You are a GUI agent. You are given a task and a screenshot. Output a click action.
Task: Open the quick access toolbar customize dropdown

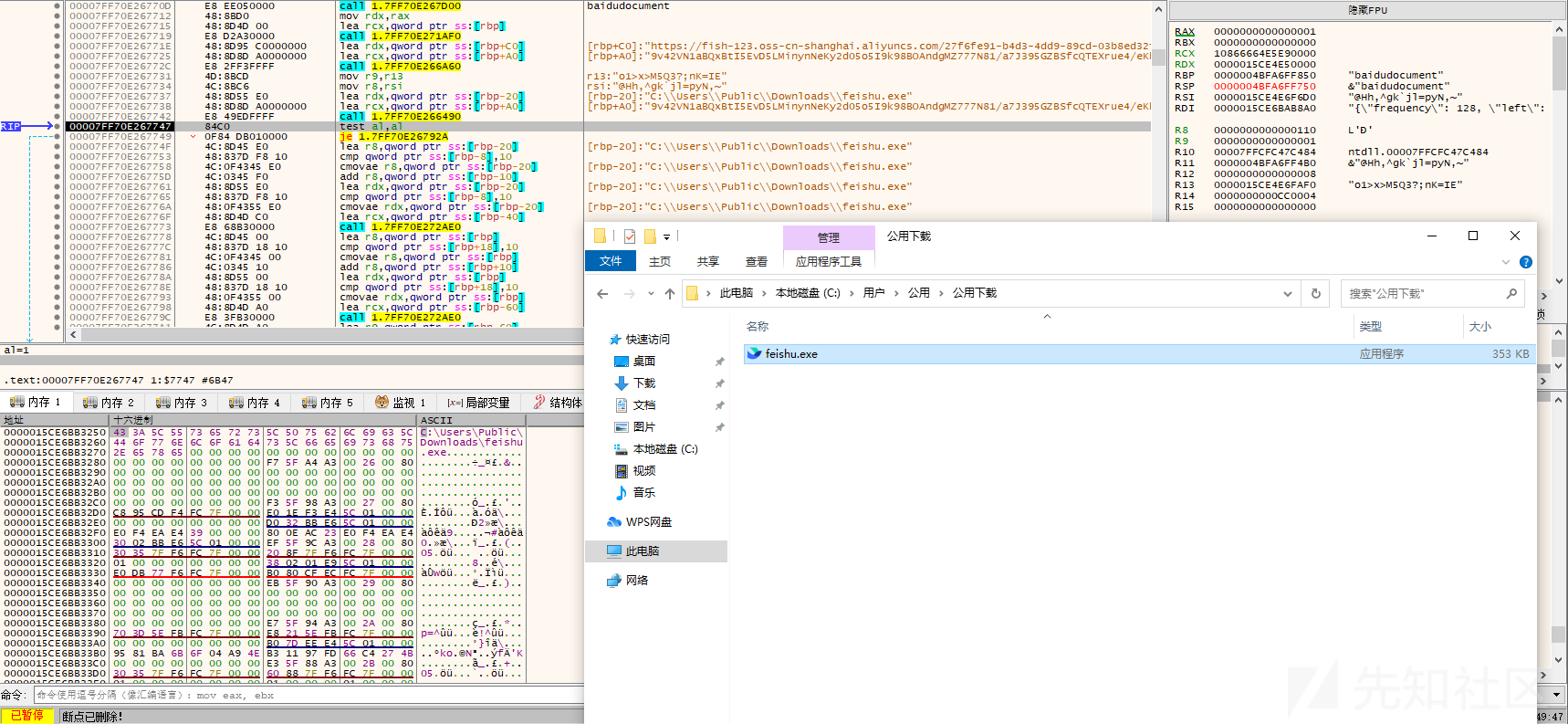tap(666, 237)
